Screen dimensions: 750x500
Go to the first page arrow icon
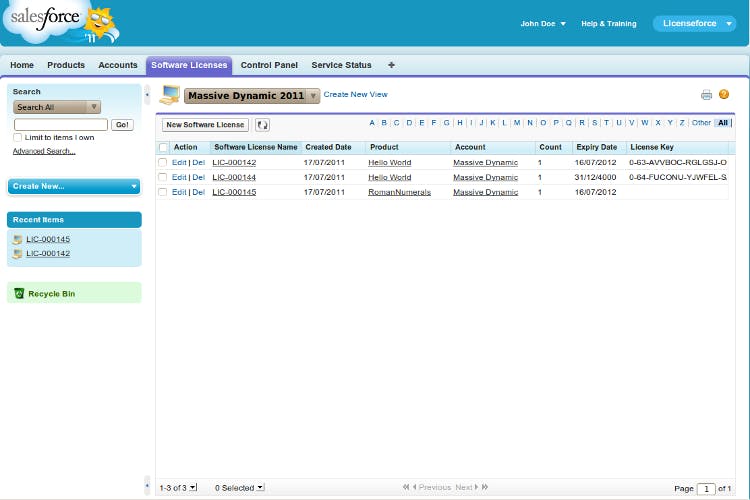coord(406,487)
